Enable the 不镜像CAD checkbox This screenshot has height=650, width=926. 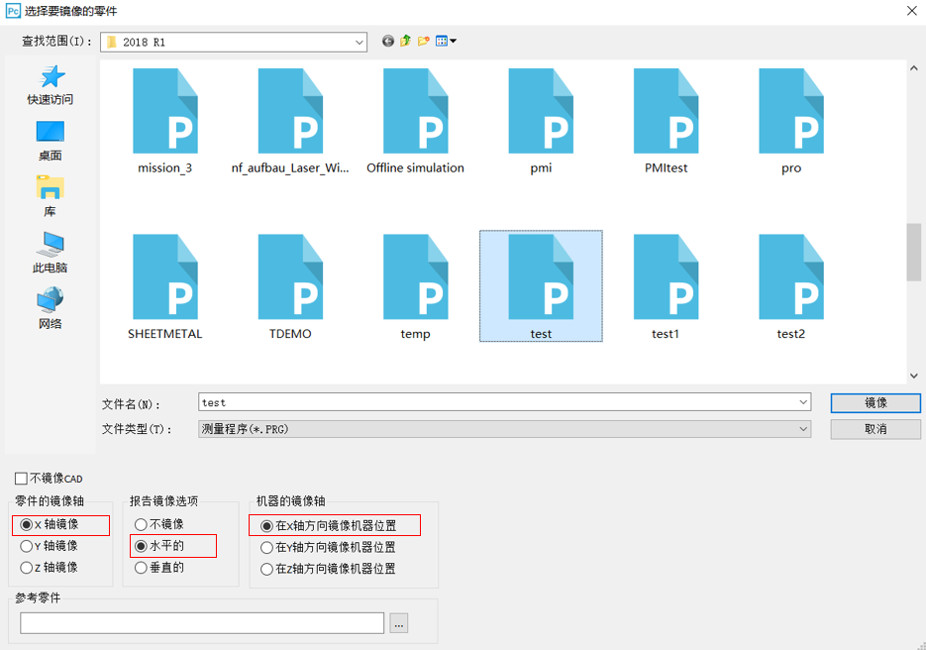22,479
